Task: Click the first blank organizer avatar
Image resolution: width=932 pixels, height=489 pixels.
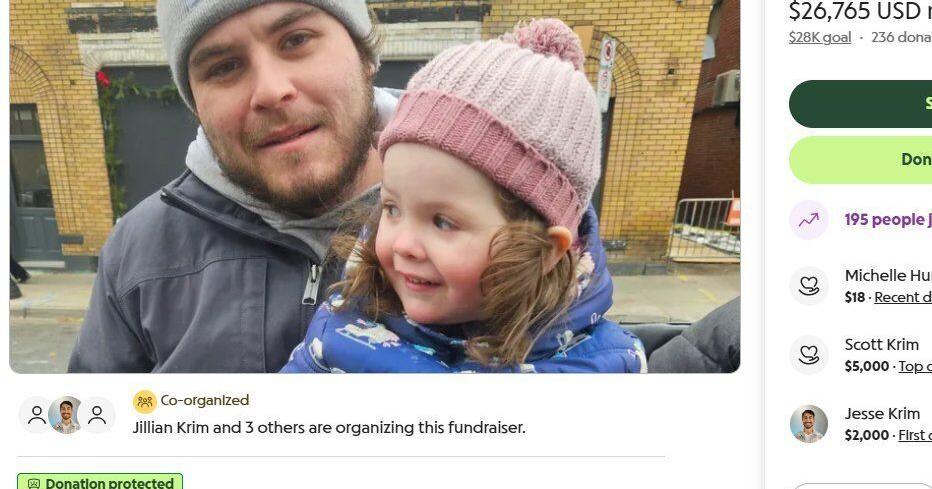Action: pos(36,415)
